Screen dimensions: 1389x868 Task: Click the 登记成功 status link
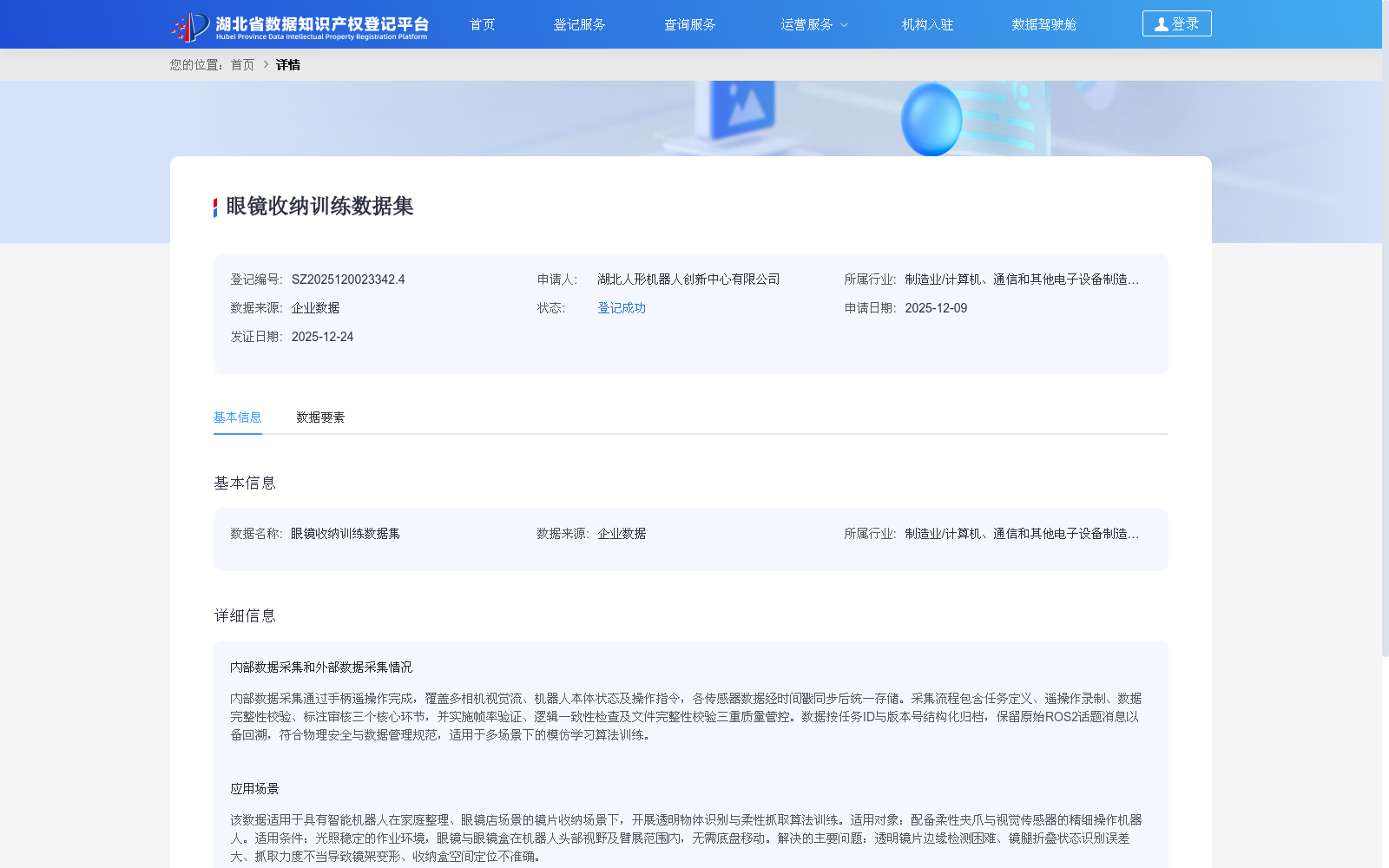coord(622,308)
